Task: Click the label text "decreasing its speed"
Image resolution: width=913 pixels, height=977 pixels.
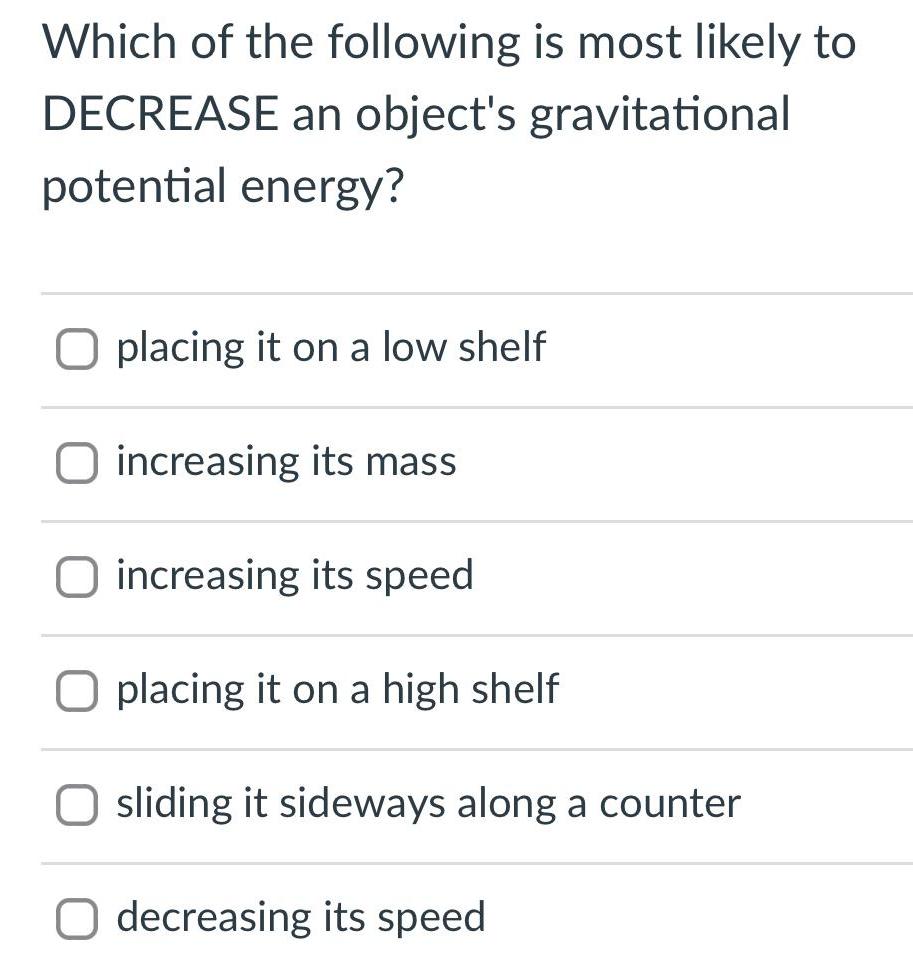Action: 300,916
